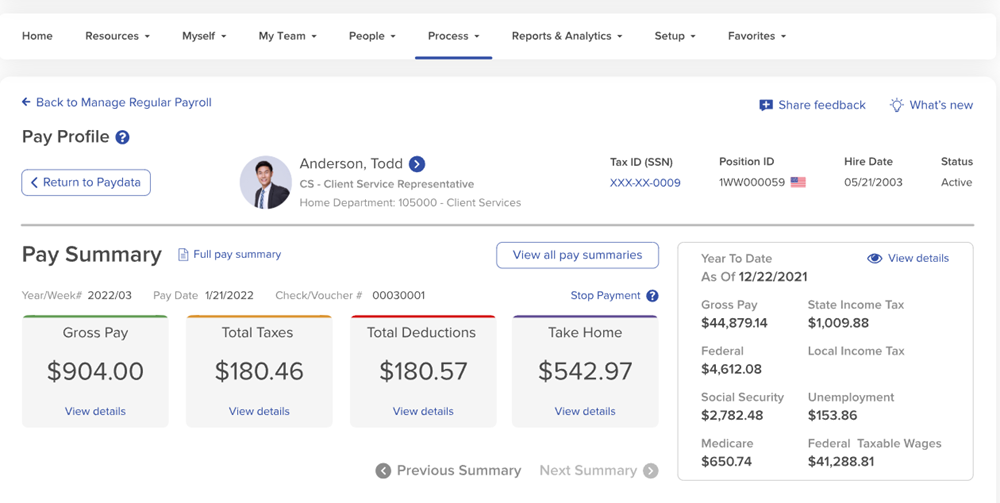The width and height of the screenshot is (1000, 503).
Task: Click the View all pay summaries button
Action: coord(577,255)
